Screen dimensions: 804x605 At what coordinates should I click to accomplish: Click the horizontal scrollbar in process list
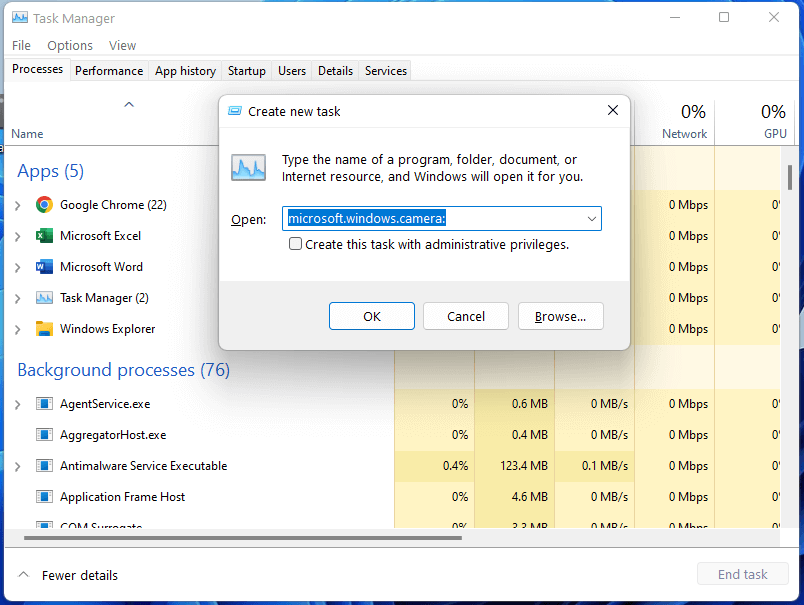[x=243, y=538]
